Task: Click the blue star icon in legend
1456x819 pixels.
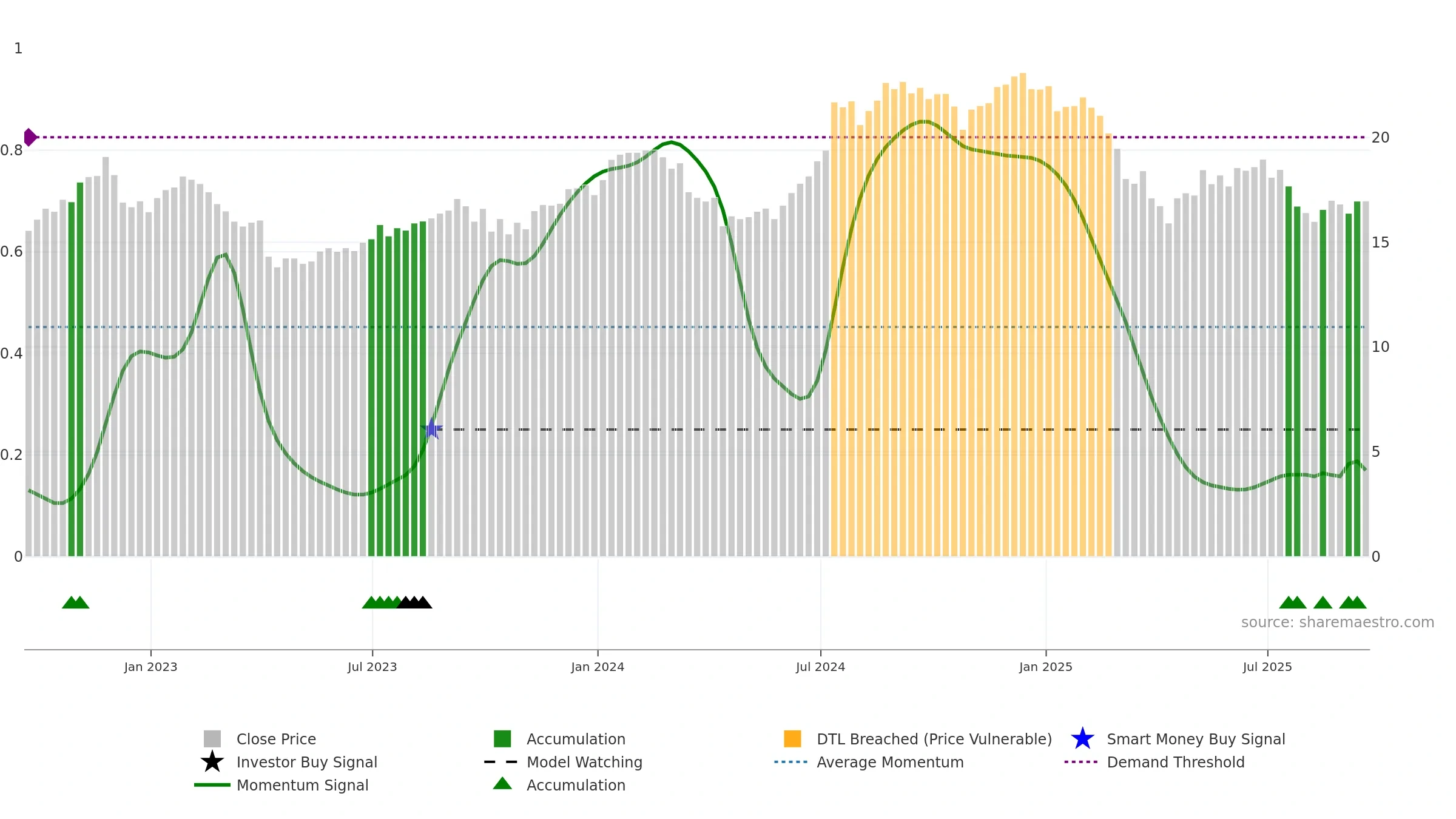Action: [x=1082, y=739]
